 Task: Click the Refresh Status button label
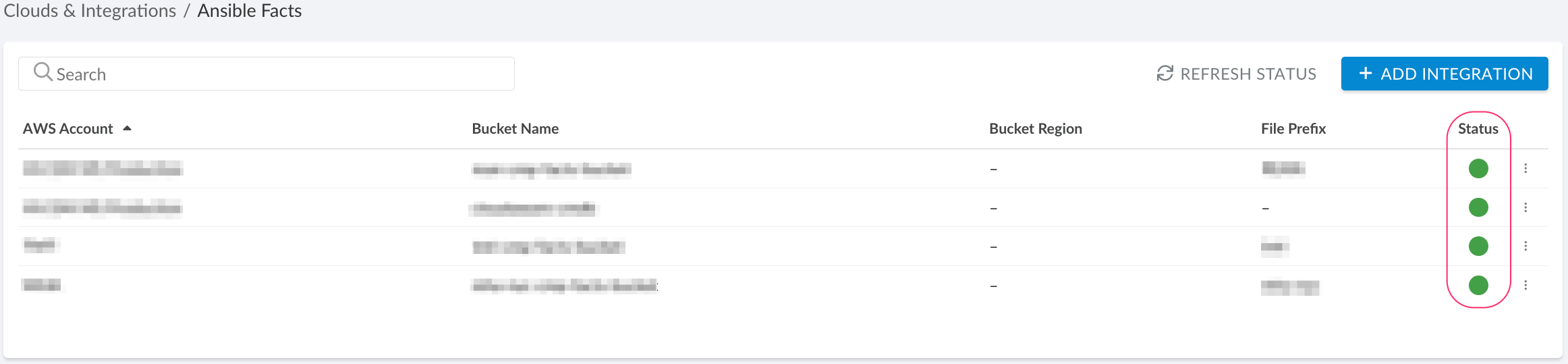tap(1248, 74)
